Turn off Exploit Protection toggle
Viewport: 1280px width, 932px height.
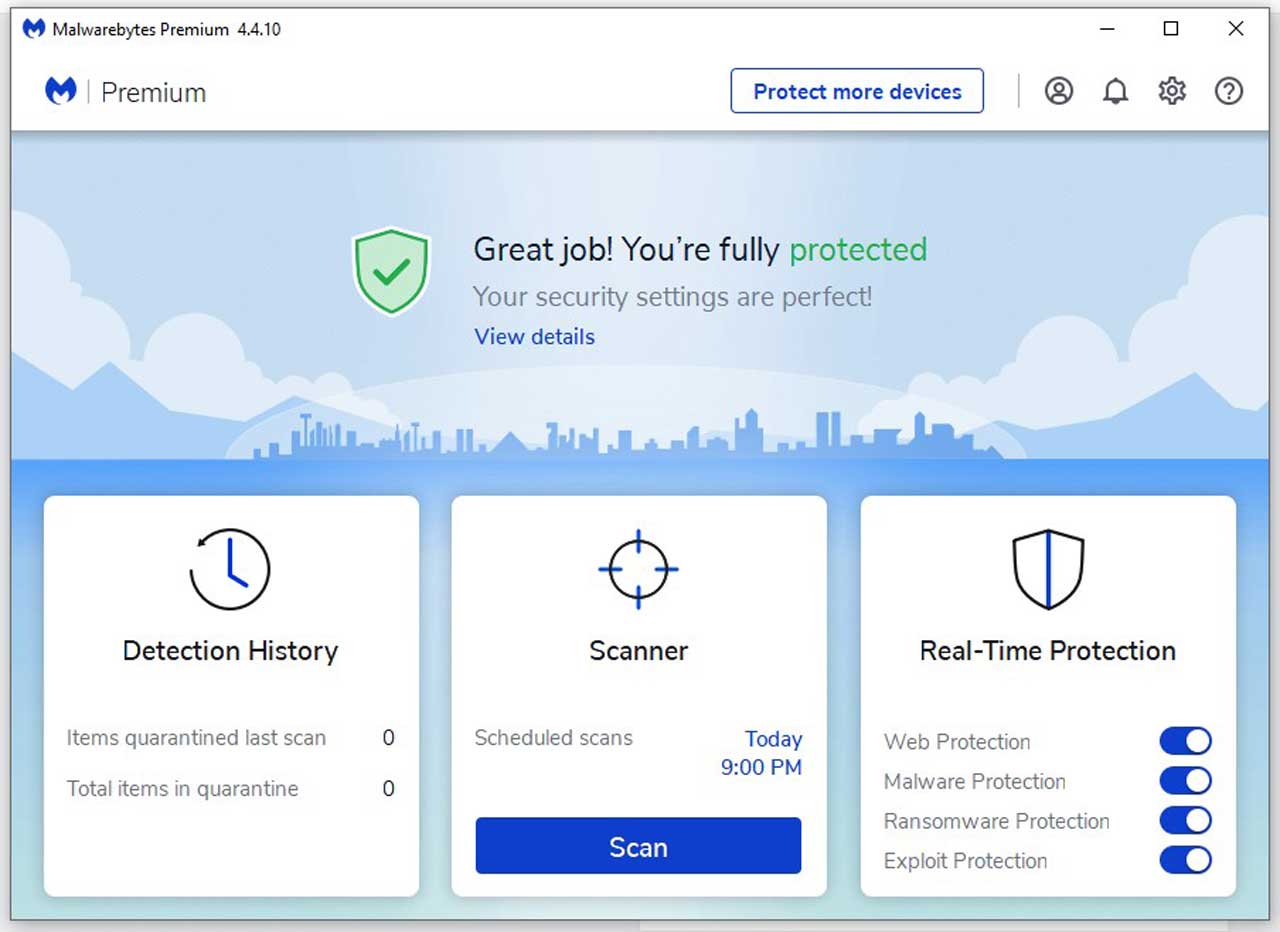pyautogui.click(x=1185, y=860)
